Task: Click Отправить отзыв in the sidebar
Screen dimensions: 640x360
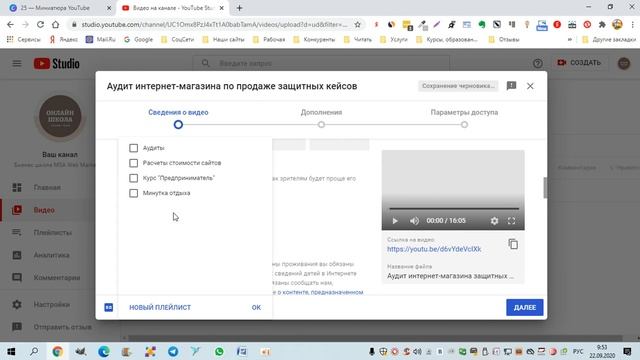Action: pyautogui.click(x=47, y=327)
